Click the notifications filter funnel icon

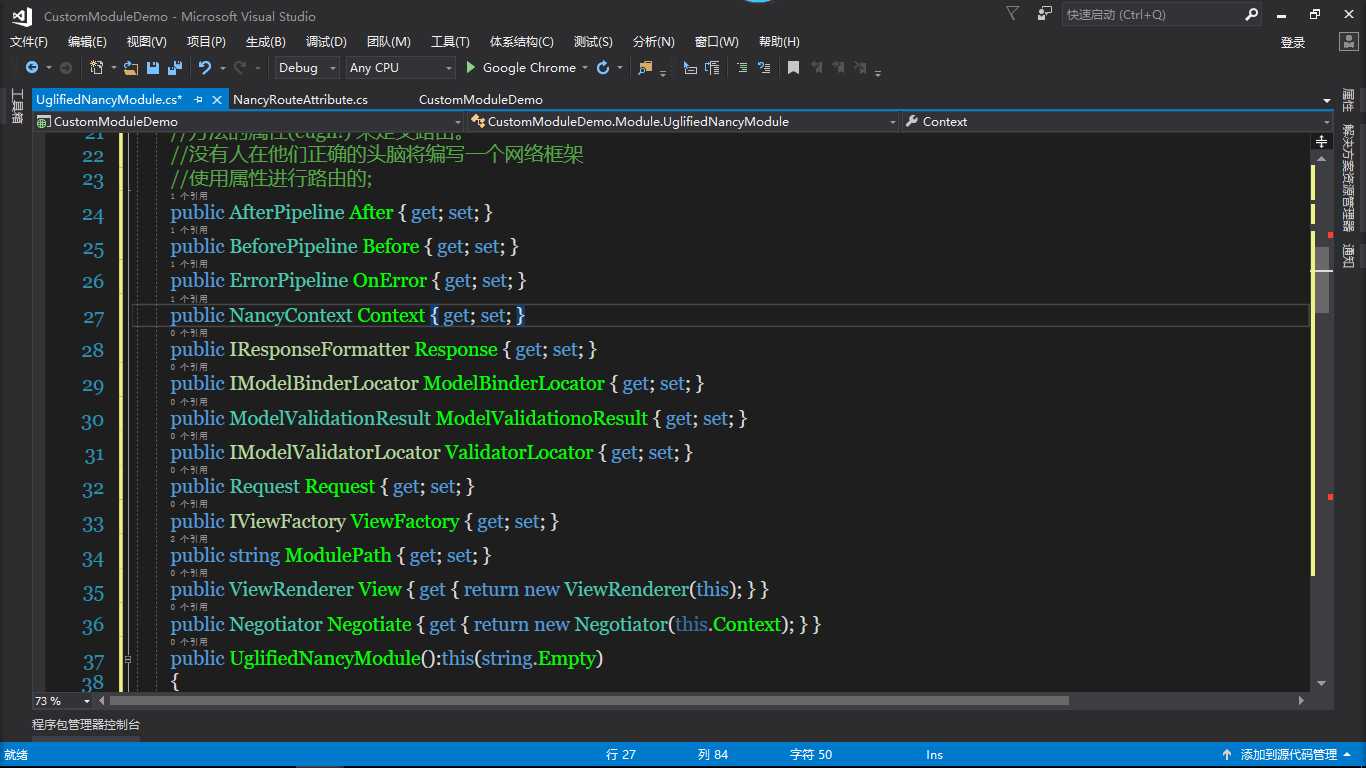point(1013,13)
